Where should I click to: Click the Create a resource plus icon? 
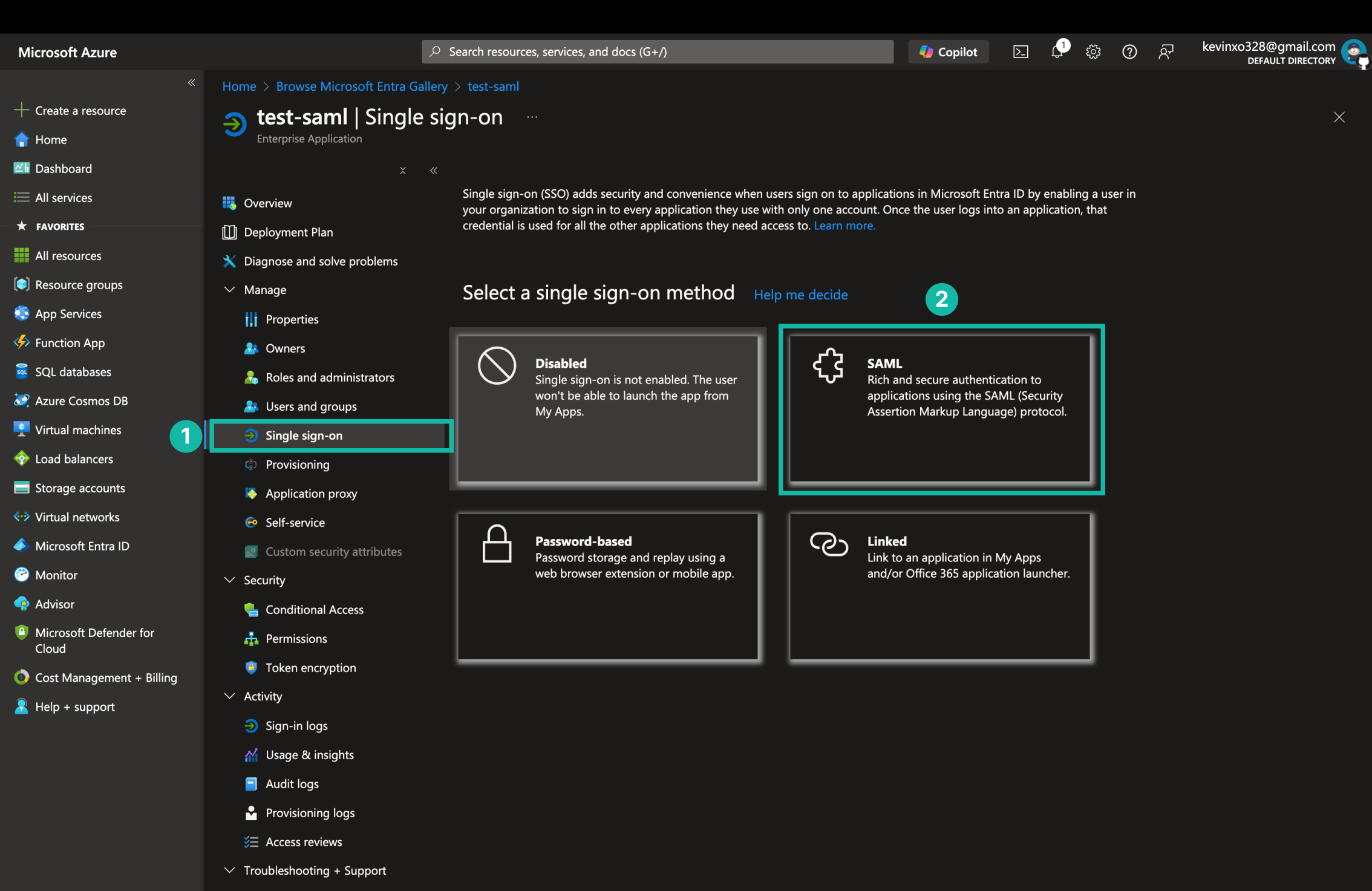point(22,110)
